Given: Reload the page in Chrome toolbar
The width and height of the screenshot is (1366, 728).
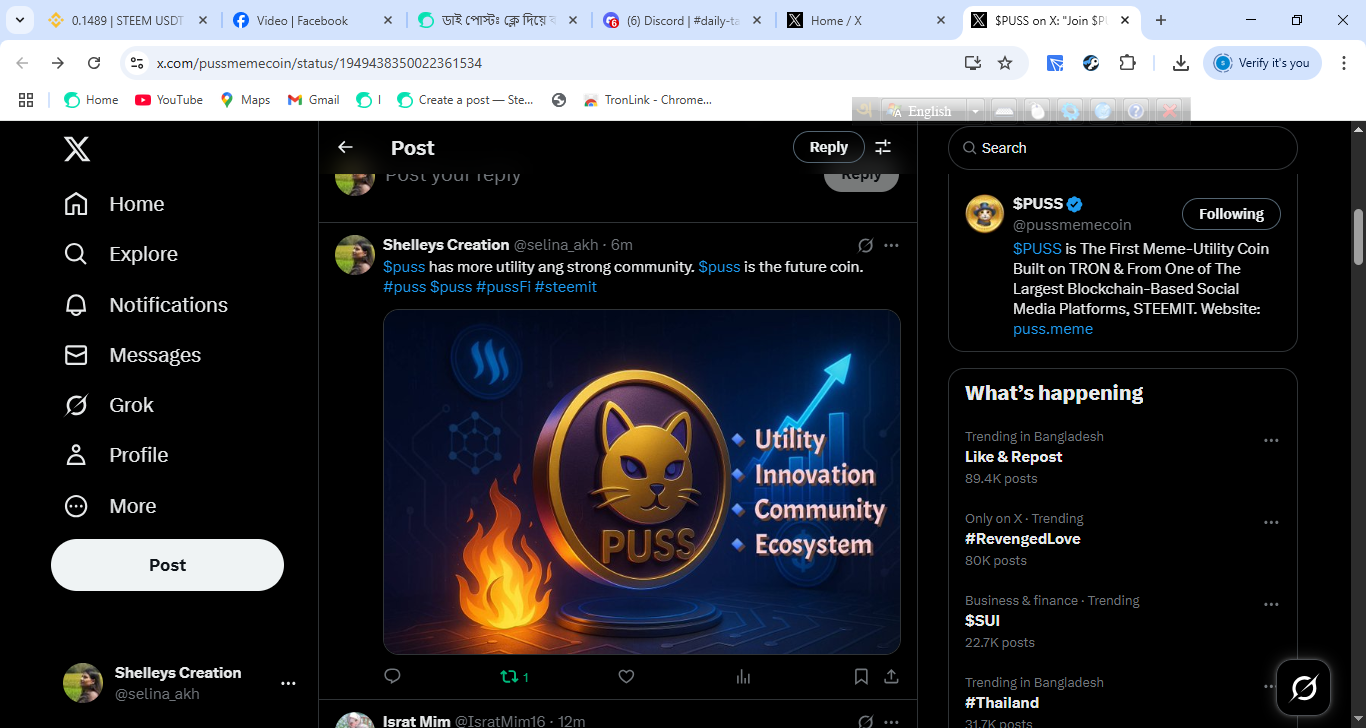Looking at the screenshot, I should click(94, 63).
